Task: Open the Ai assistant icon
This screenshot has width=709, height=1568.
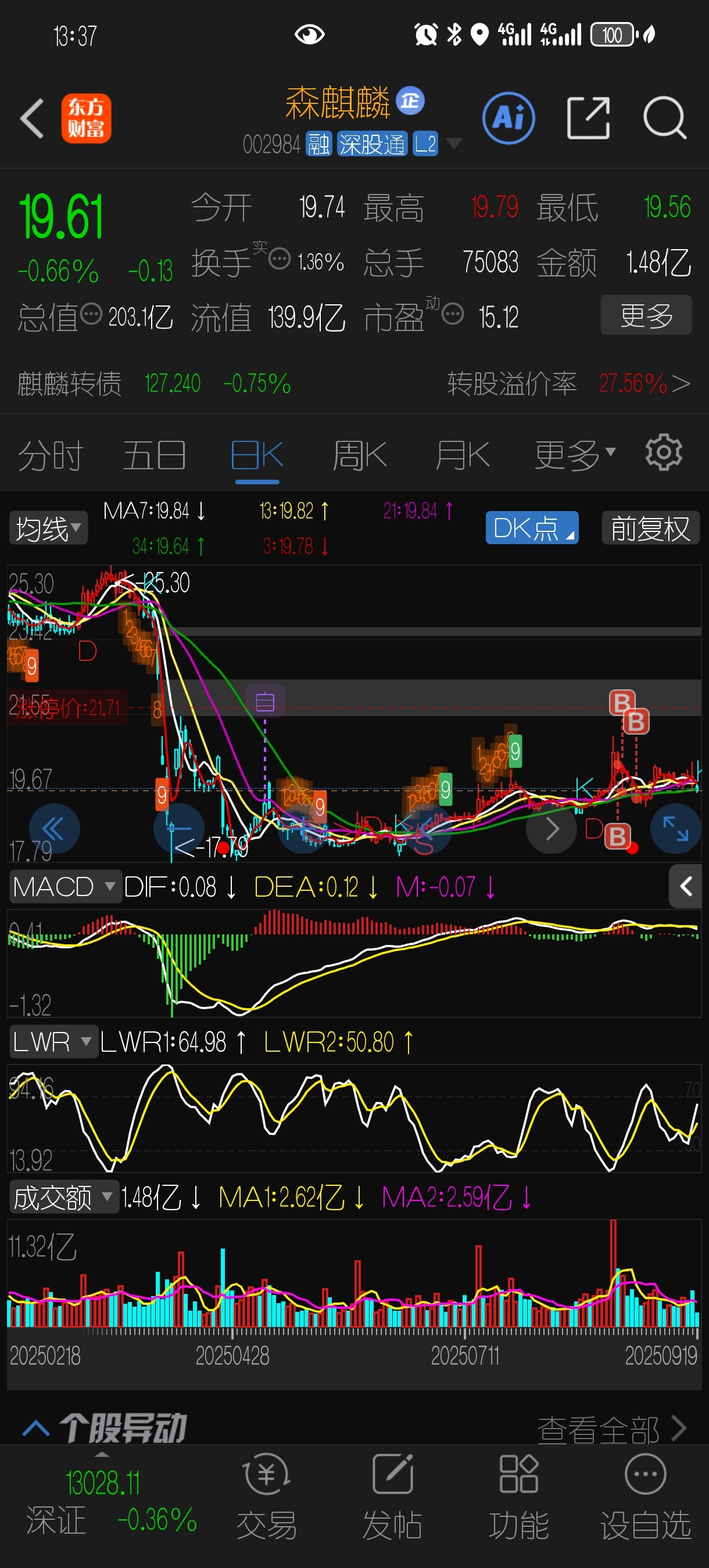Action: pyautogui.click(x=509, y=118)
